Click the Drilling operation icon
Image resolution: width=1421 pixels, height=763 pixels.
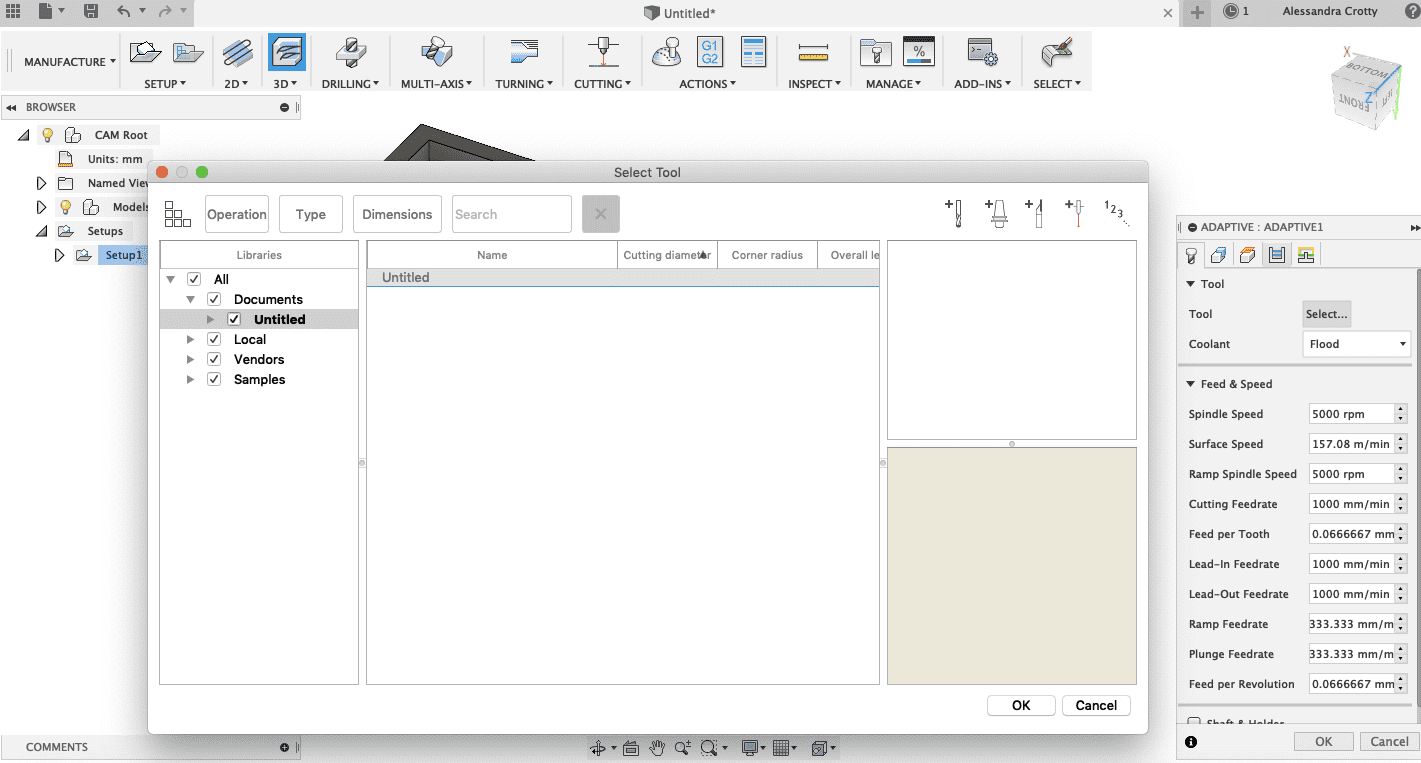349,52
